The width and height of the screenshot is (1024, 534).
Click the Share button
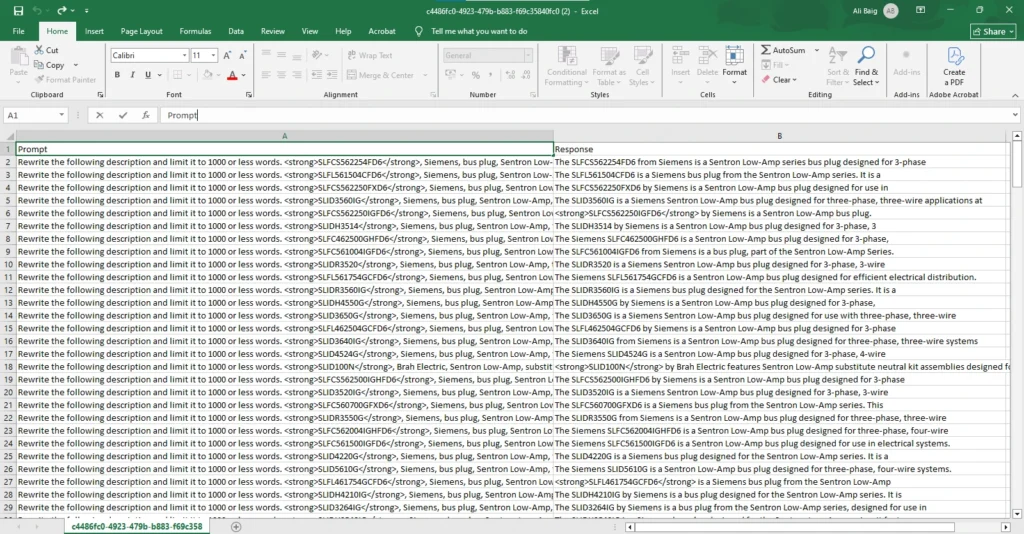[993, 31]
